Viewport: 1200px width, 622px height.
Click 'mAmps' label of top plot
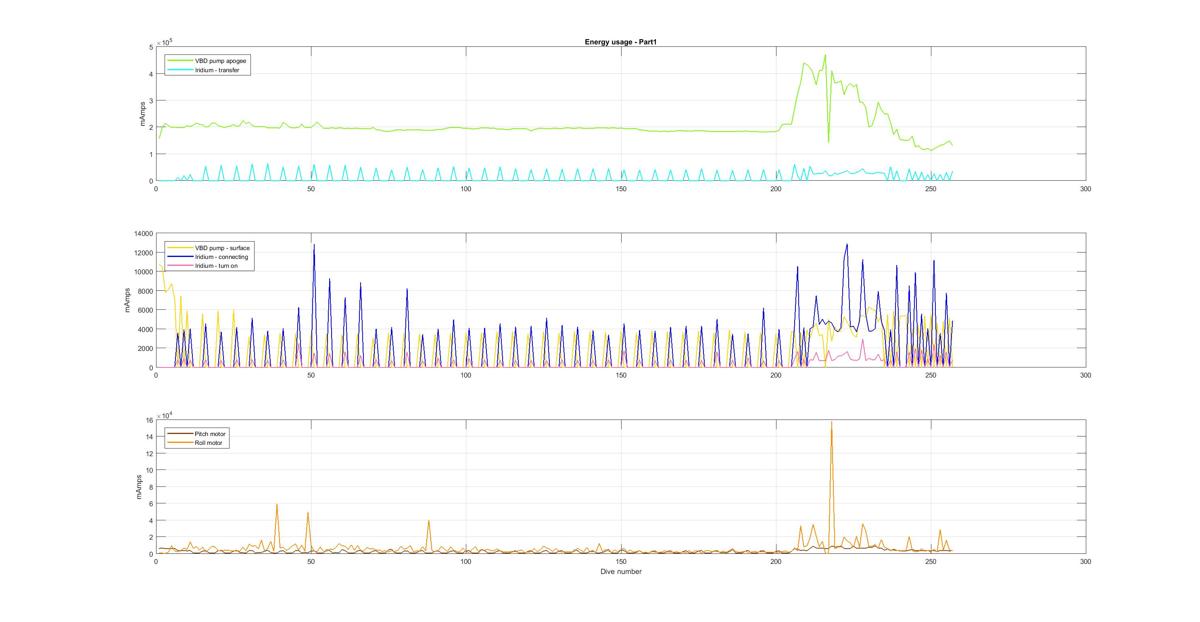tap(141, 114)
